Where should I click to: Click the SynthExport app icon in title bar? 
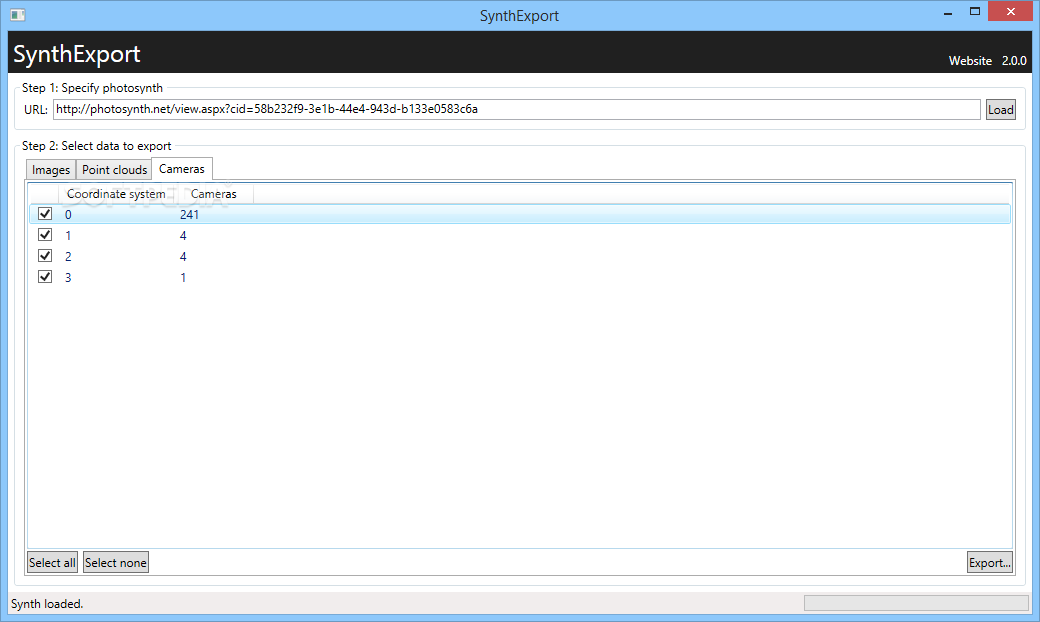18,15
